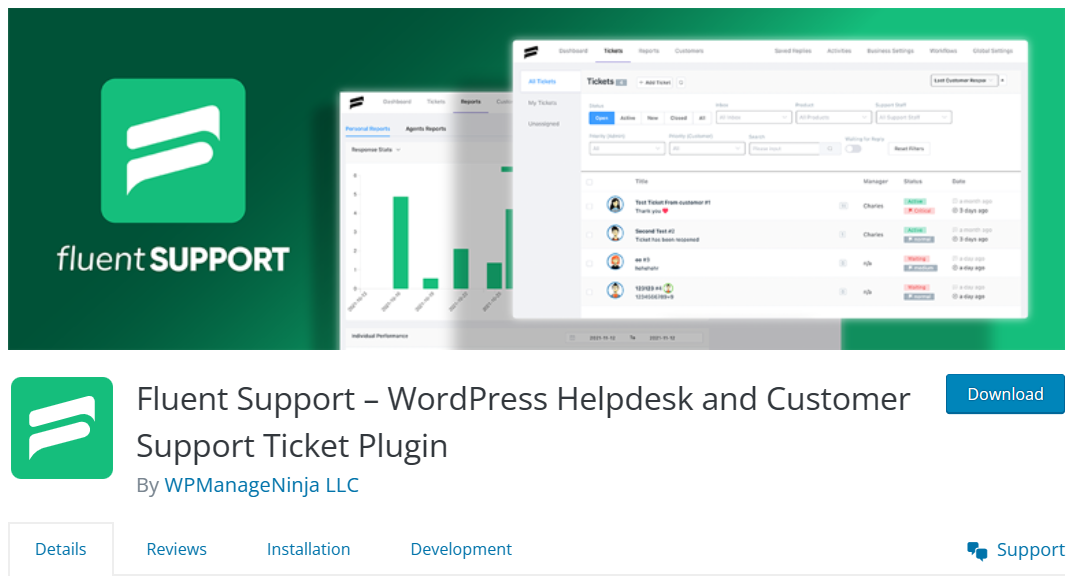Viewport: 1073px width, 582px height.
Task: Click the magnifier icon inside the Search filter field
Action: pyautogui.click(x=830, y=149)
